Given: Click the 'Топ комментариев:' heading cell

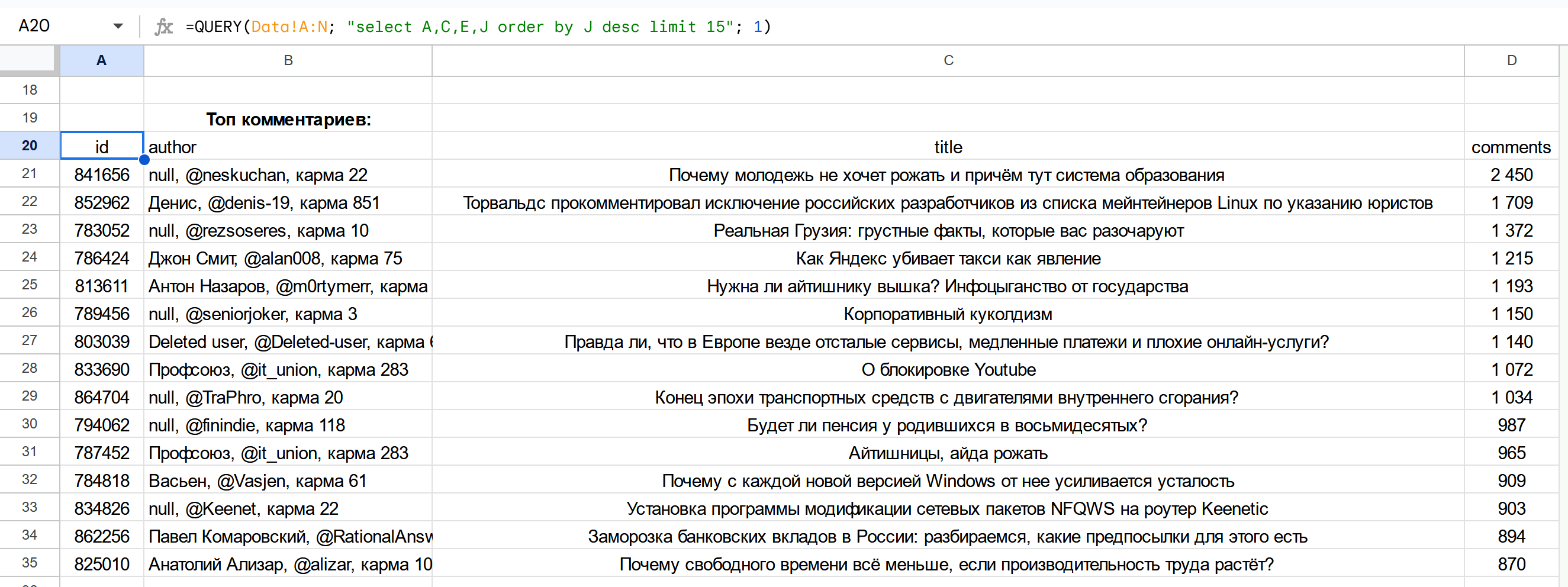Looking at the screenshot, I should 288,118.
